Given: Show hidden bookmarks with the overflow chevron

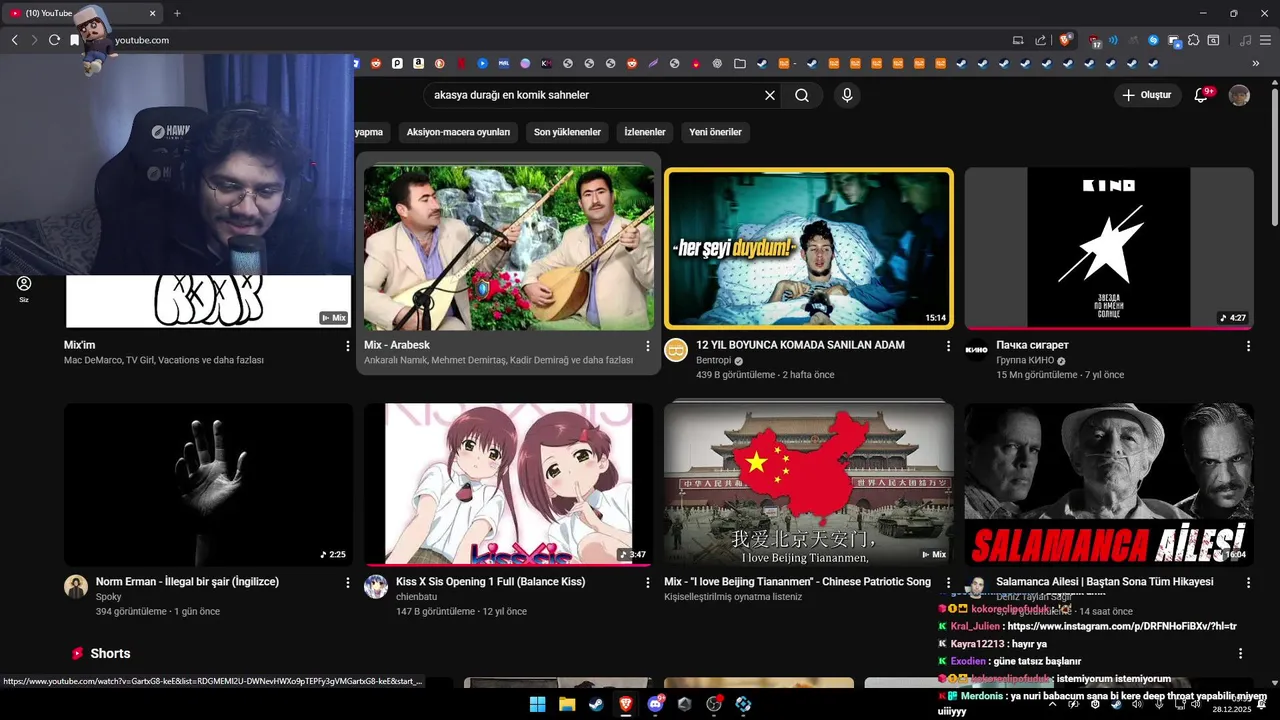Looking at the screenshot, I should tap(1256, 63).
